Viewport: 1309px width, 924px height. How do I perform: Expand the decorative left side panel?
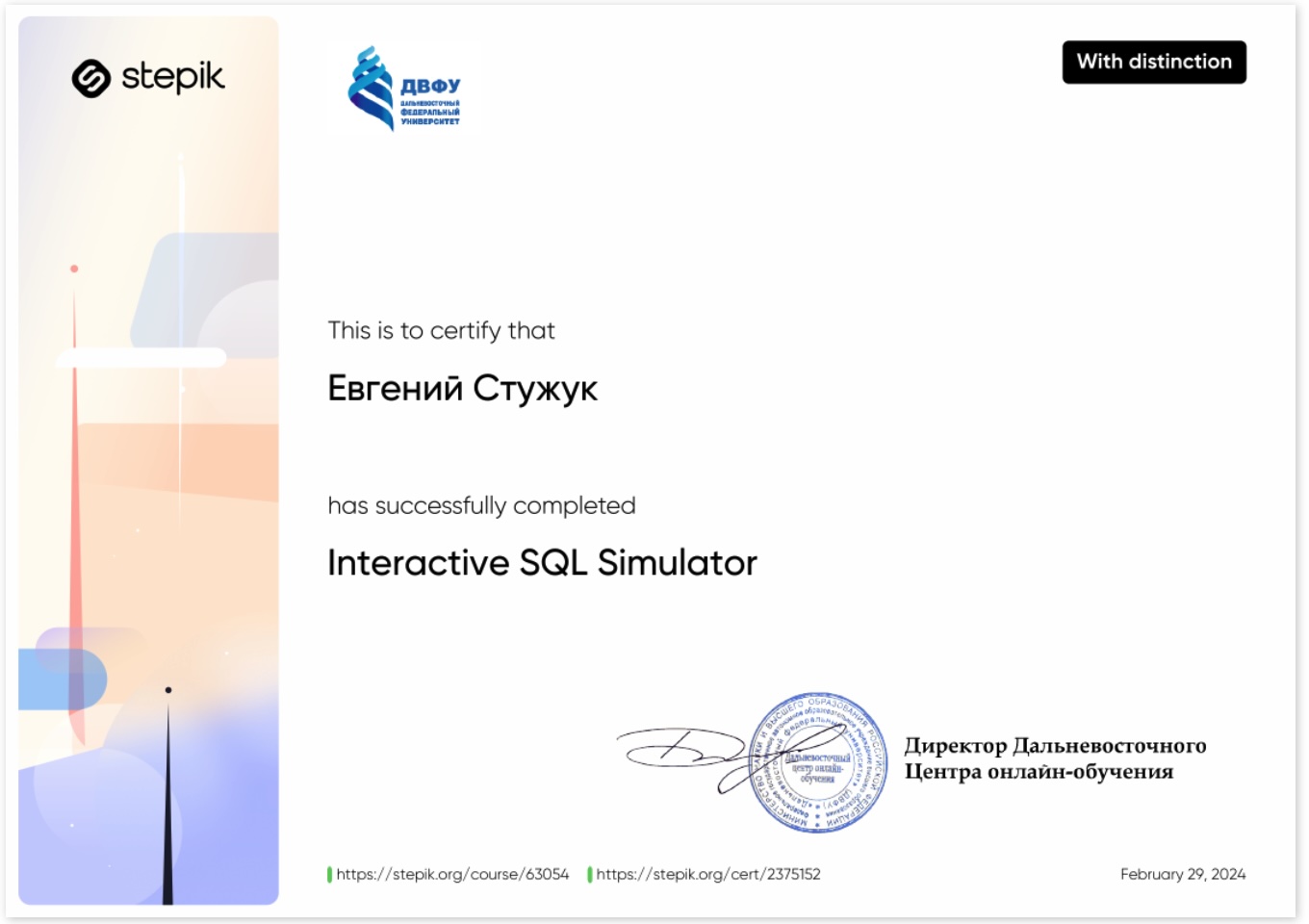[x=149, y=462]
